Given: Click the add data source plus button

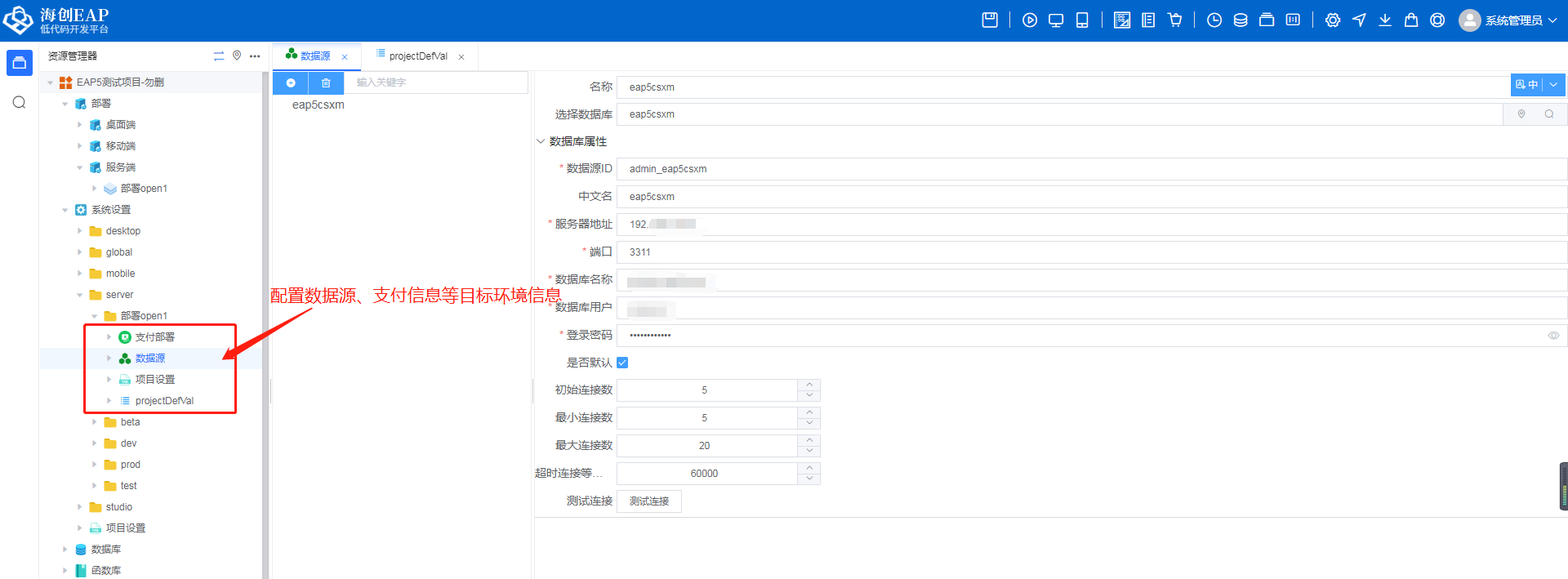Looking at the screenshot, I should 291,82.
